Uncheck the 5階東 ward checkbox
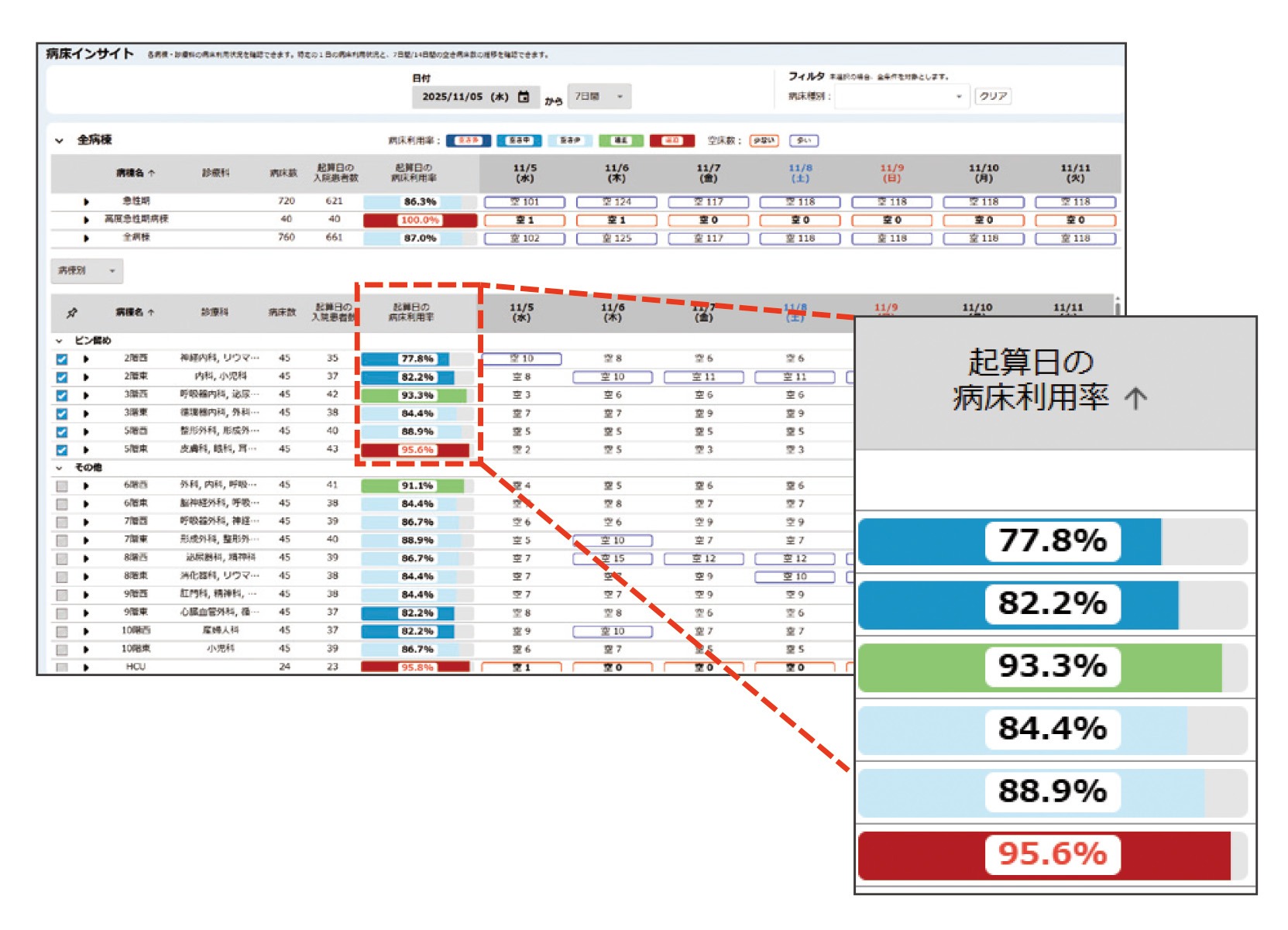The width and height of the screenshot is (1288, 930). pos(62,450)
